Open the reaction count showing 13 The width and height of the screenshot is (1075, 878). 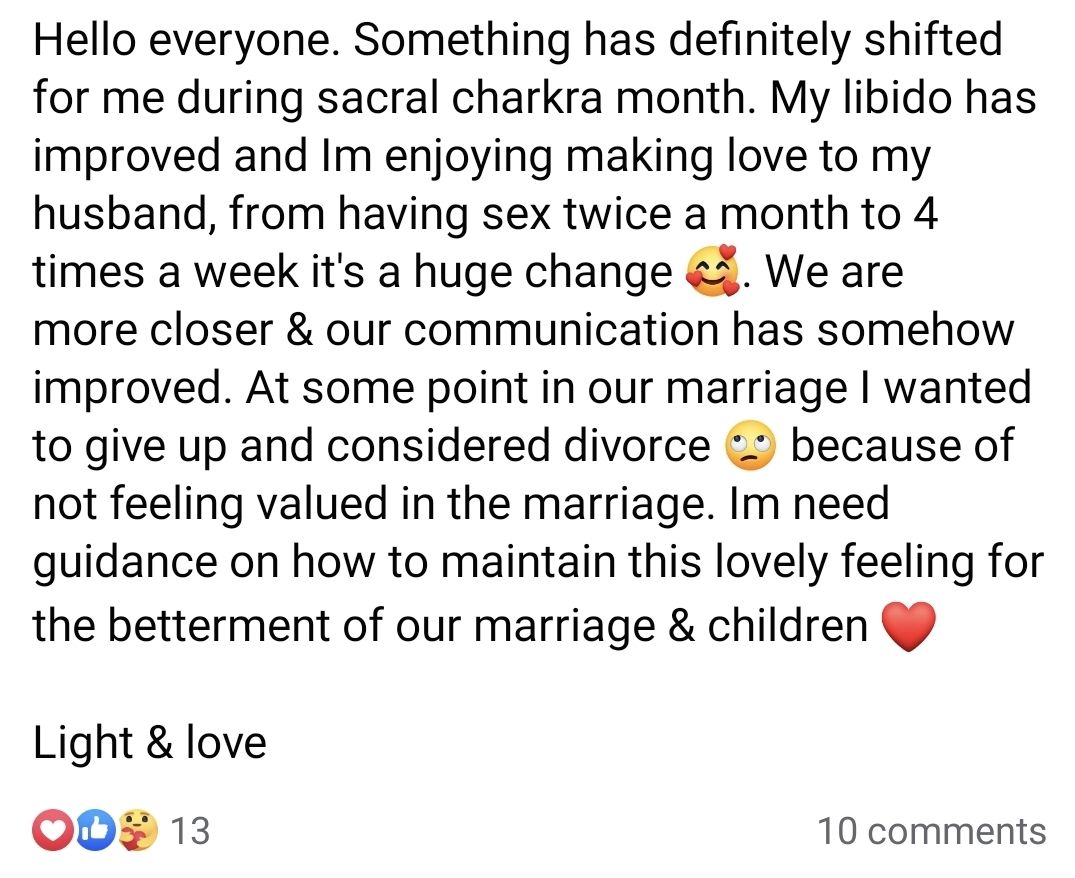pyautogui.click(x=191, y=831)
